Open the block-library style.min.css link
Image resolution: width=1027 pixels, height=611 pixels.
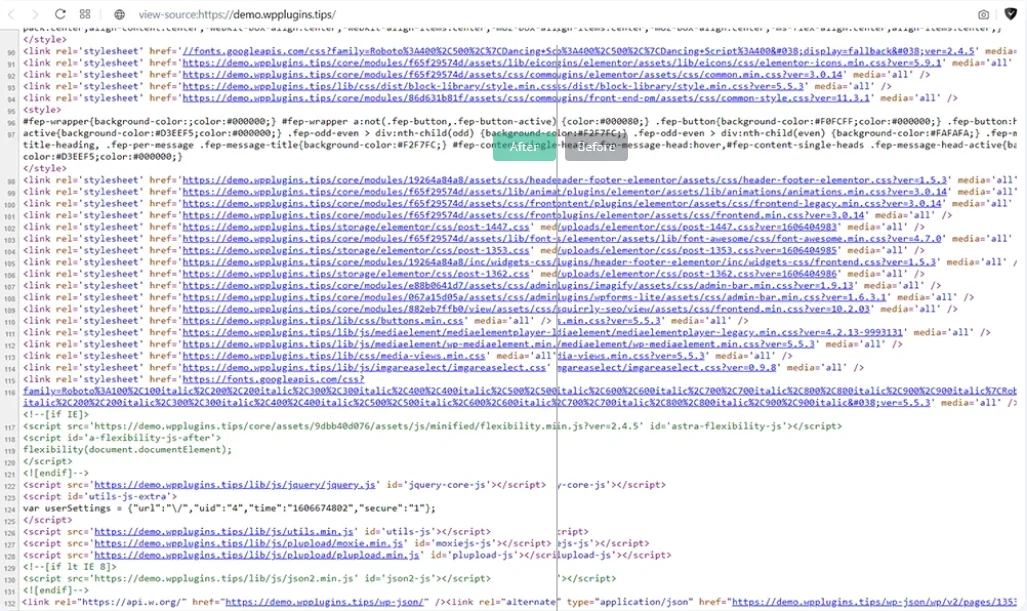(x=493, y=86)
